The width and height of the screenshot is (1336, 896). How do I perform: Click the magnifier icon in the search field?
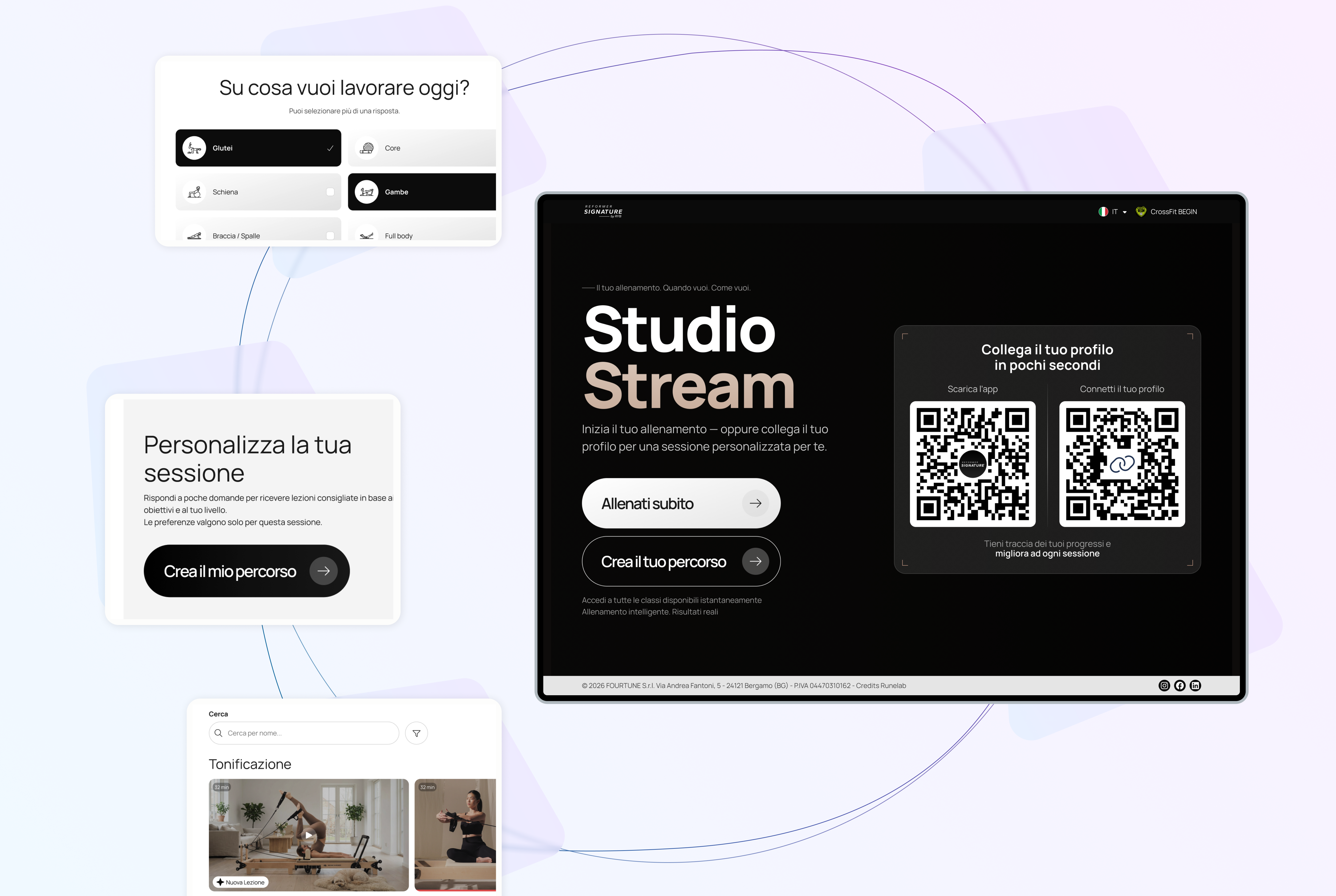point(218,733)
